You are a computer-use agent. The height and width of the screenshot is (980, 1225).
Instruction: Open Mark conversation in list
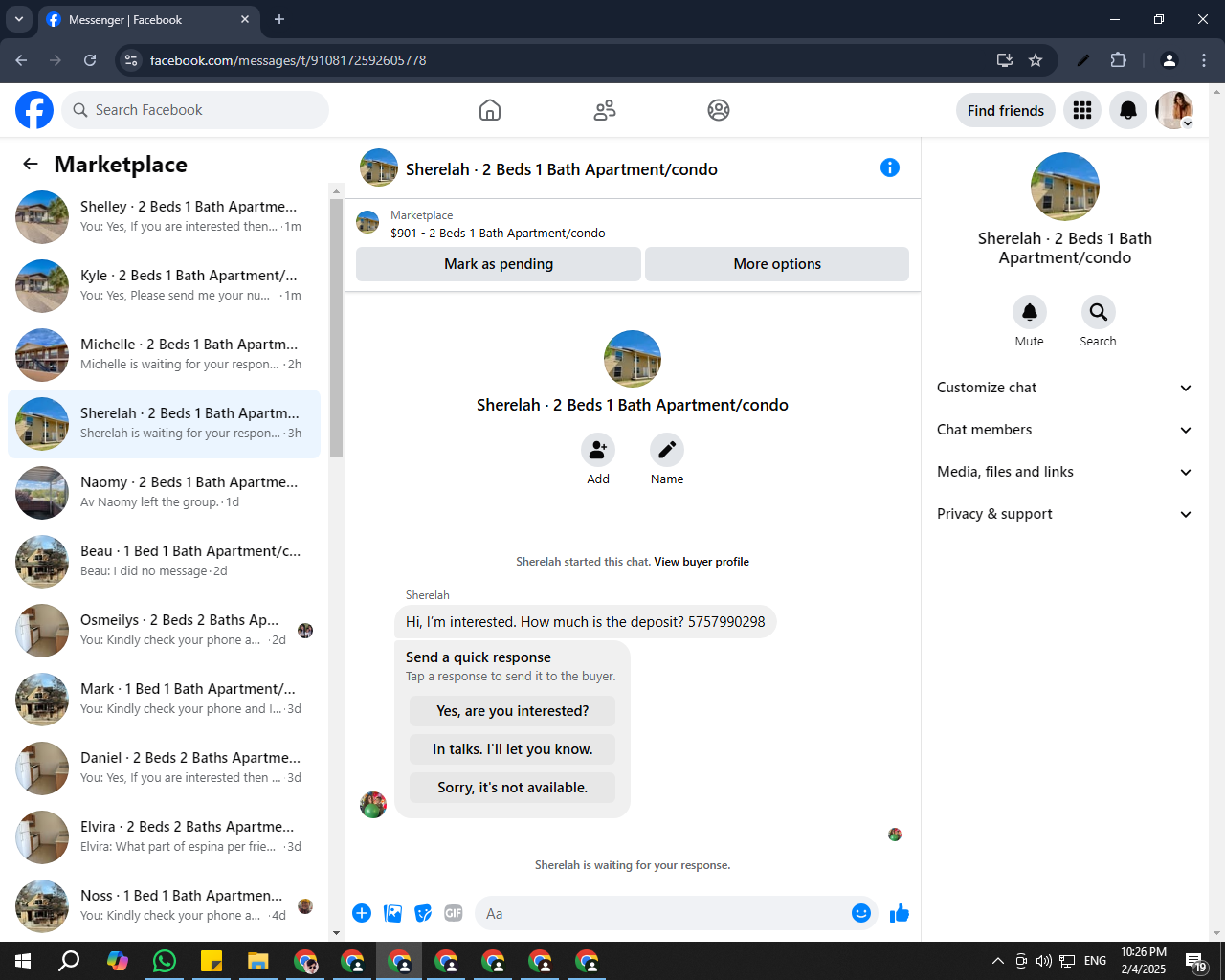164,700
